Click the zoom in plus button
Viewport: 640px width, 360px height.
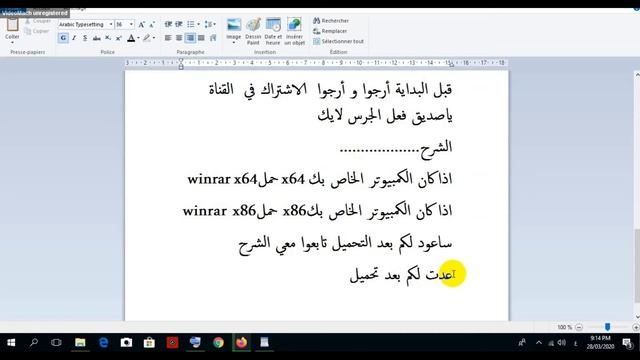point(636,327)
